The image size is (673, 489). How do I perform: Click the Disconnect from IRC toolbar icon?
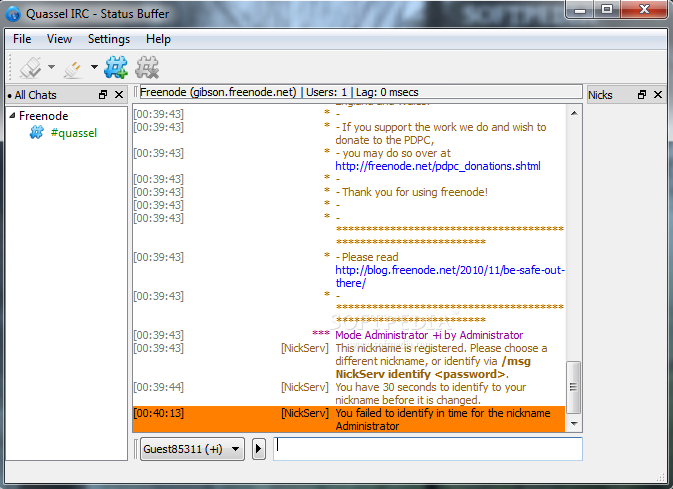click(x=73, y=69)
